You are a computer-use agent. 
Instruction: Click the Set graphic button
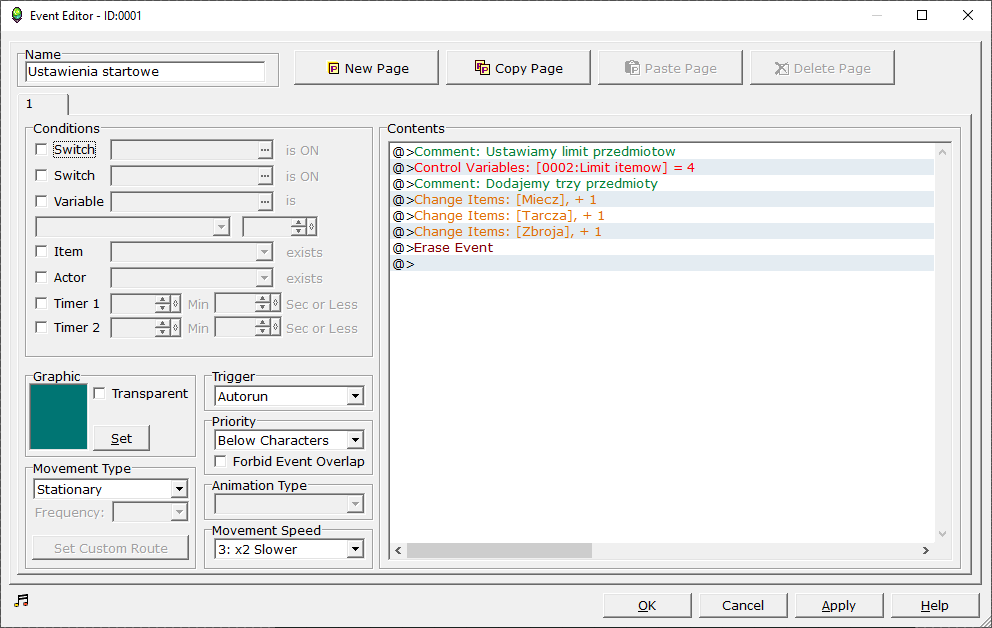tap(121, 438)
